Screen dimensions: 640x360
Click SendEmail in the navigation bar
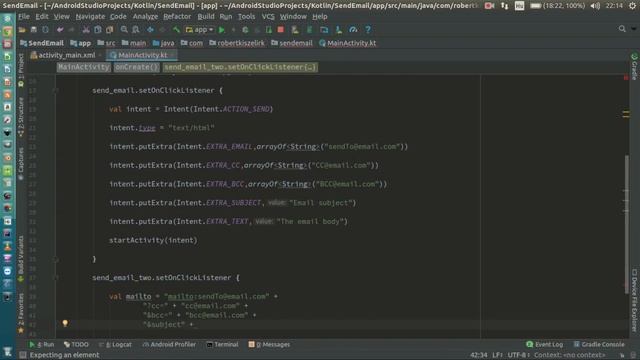click(42, 43)
